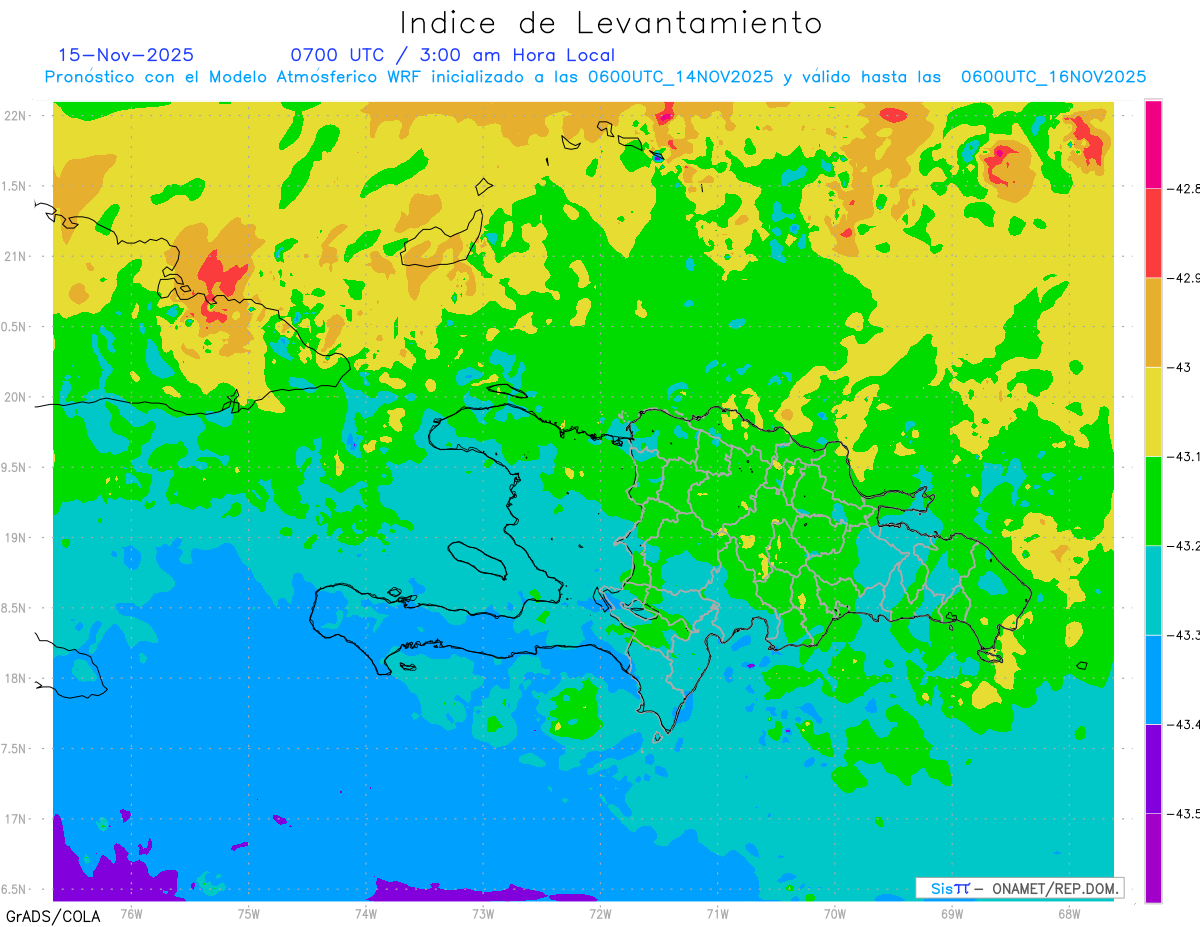Click the longitude label '76W'
The width and height of the screenshot is (1200, 927).
(x=131, y=914)
